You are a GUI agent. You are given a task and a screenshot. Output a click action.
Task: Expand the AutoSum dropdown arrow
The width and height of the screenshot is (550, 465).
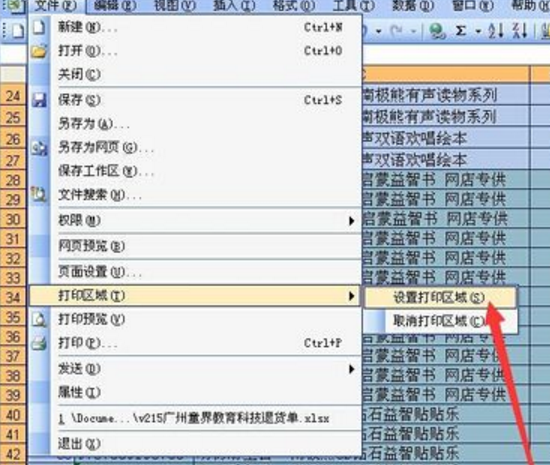coord(478,32)
